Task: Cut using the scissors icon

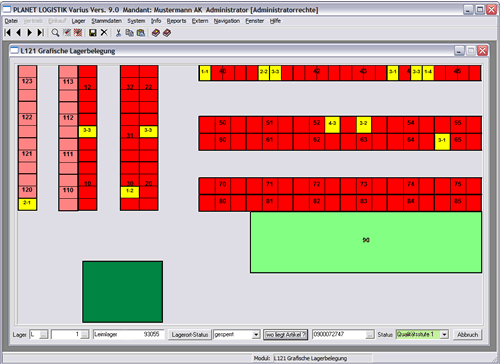Action: point(118,32)
